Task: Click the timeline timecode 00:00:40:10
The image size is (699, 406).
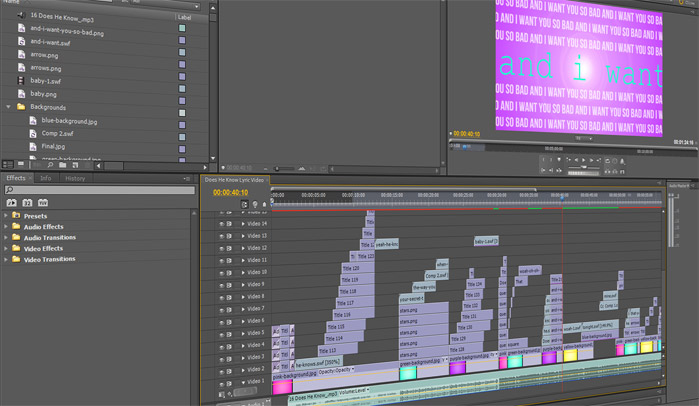Action: click(x=230, y=193)
